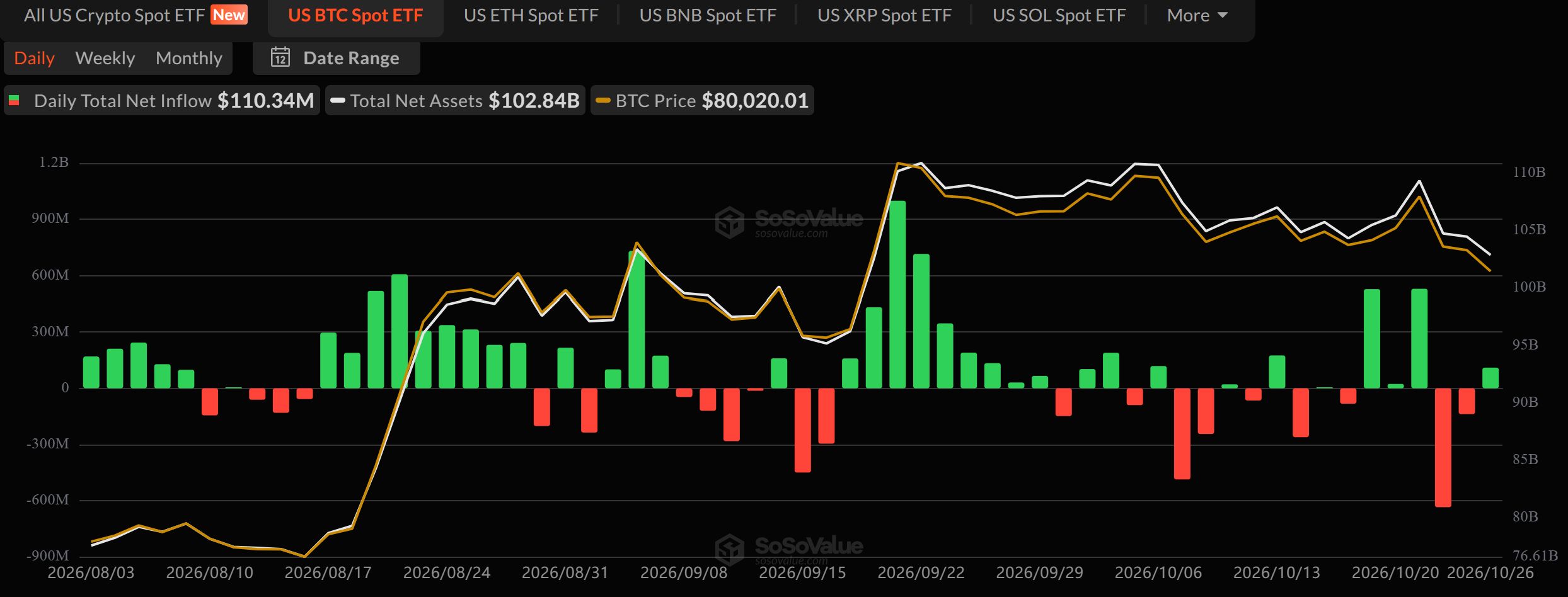Screen dimensions: 1568x597
Task: Toggle the Total Net Assets line series
Action: [x=455, y=101]
